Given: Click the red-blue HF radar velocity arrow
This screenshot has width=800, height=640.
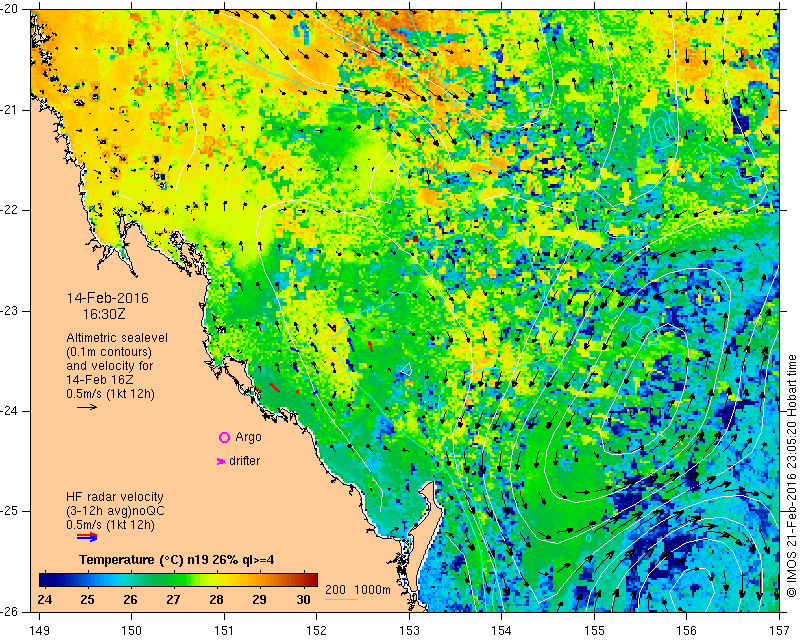Looking at the screenshot, I should (x=87, y=537).
